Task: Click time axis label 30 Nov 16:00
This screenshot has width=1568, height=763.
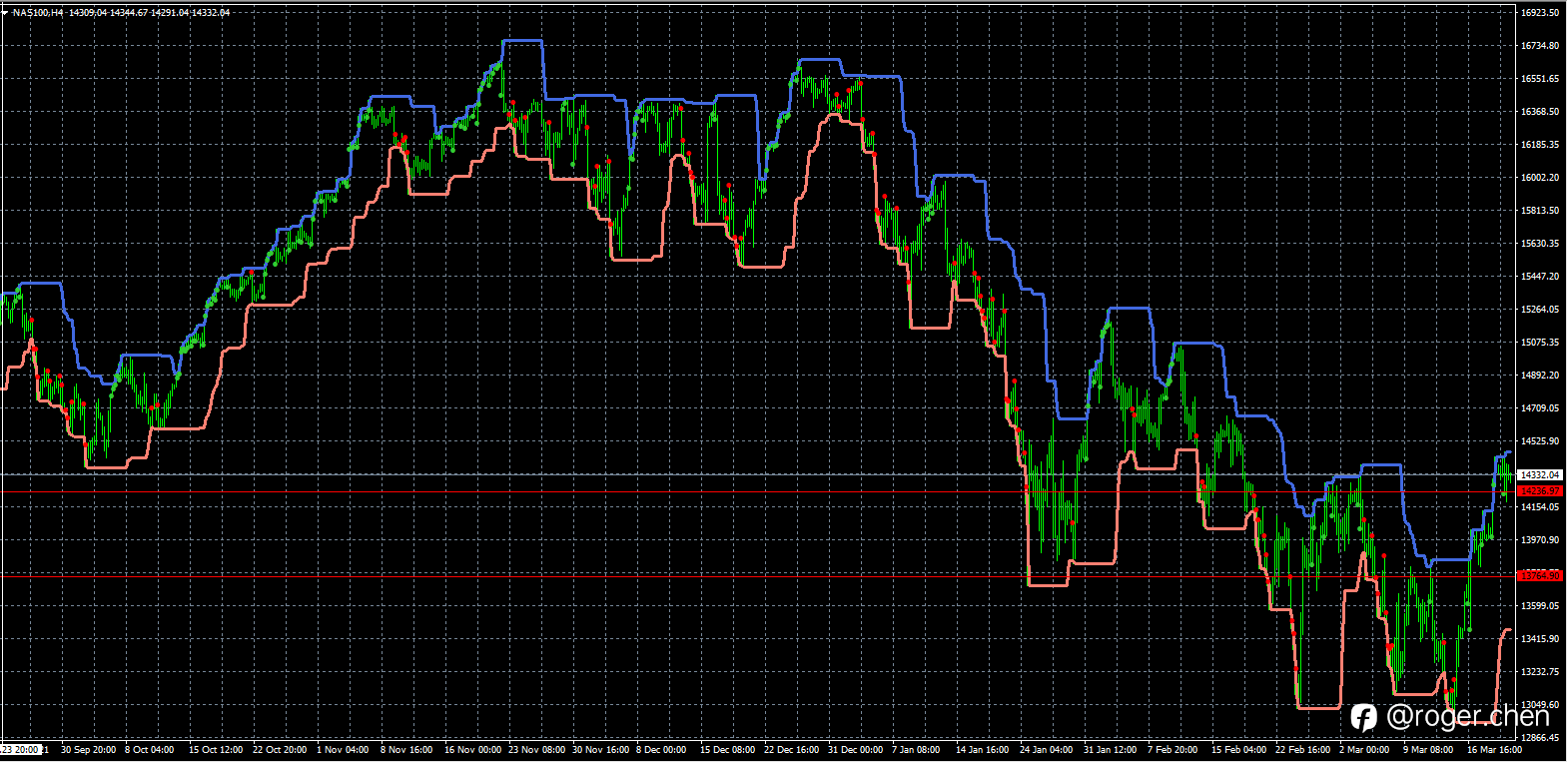Action: 600,750
